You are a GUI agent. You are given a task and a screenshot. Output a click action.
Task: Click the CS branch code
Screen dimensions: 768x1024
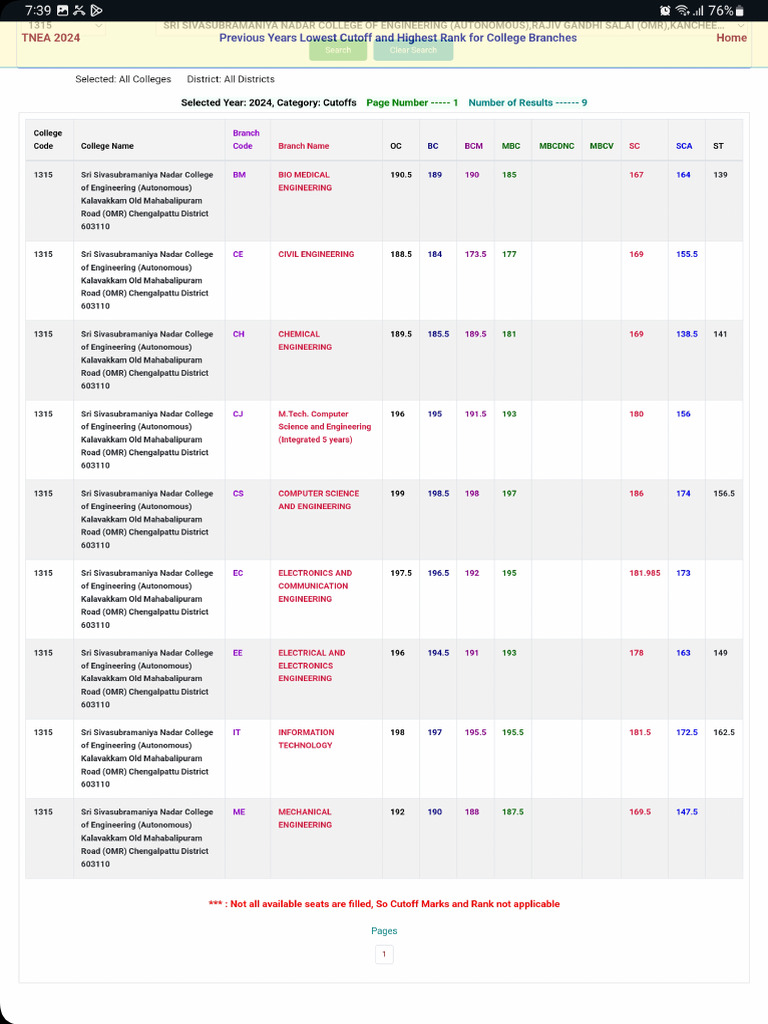click(238, 494)
